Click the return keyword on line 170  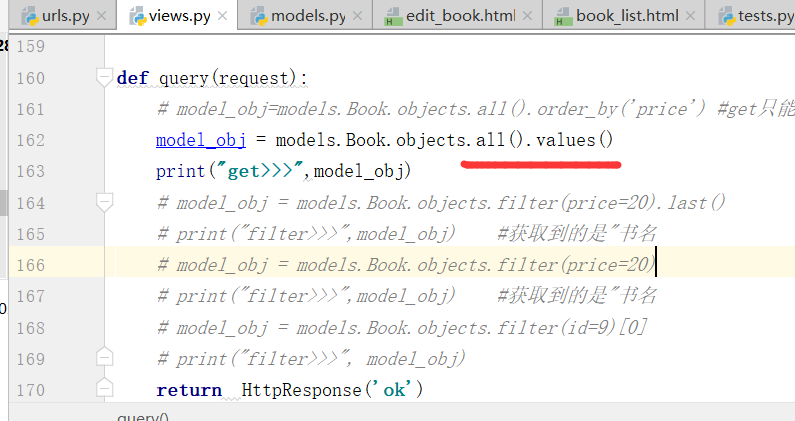(189, 390)
